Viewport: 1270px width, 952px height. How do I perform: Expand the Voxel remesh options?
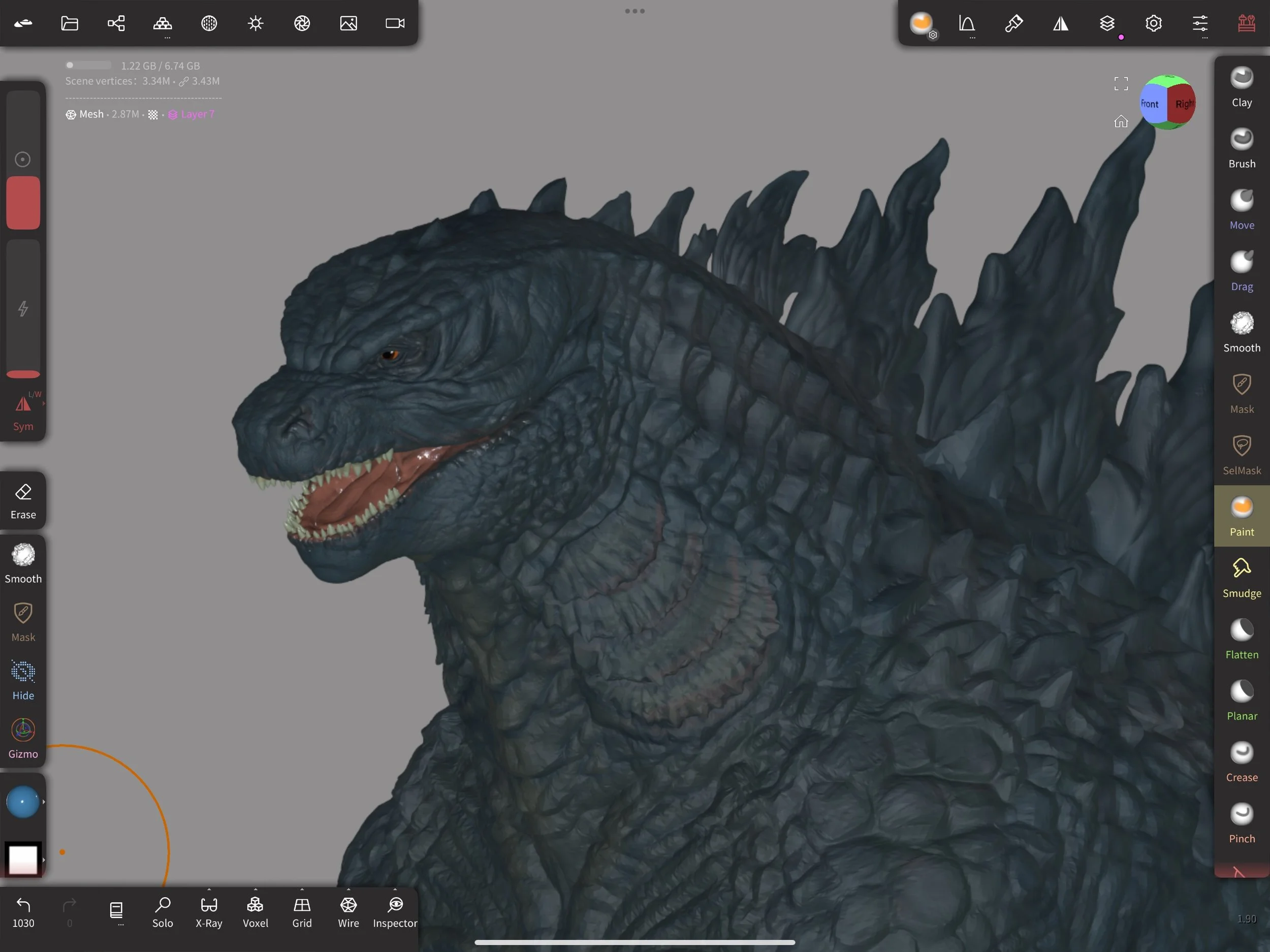click(256, 890)
